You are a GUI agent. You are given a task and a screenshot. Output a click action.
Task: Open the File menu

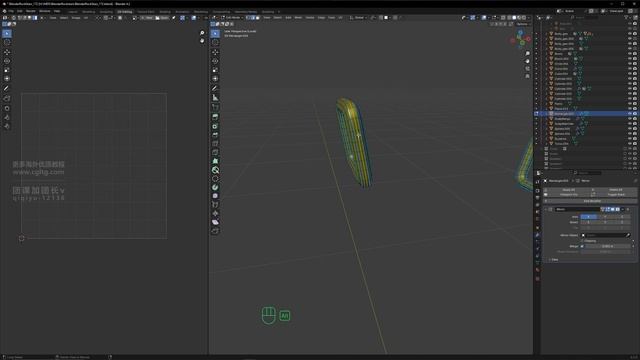(x=11, y=11)
